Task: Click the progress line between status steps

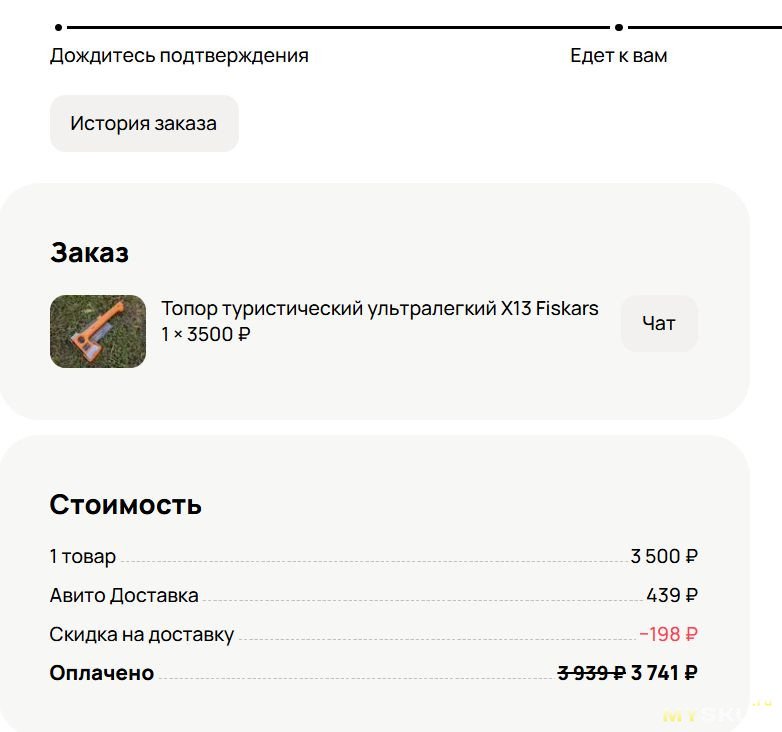Action: [x=338, y=28]
